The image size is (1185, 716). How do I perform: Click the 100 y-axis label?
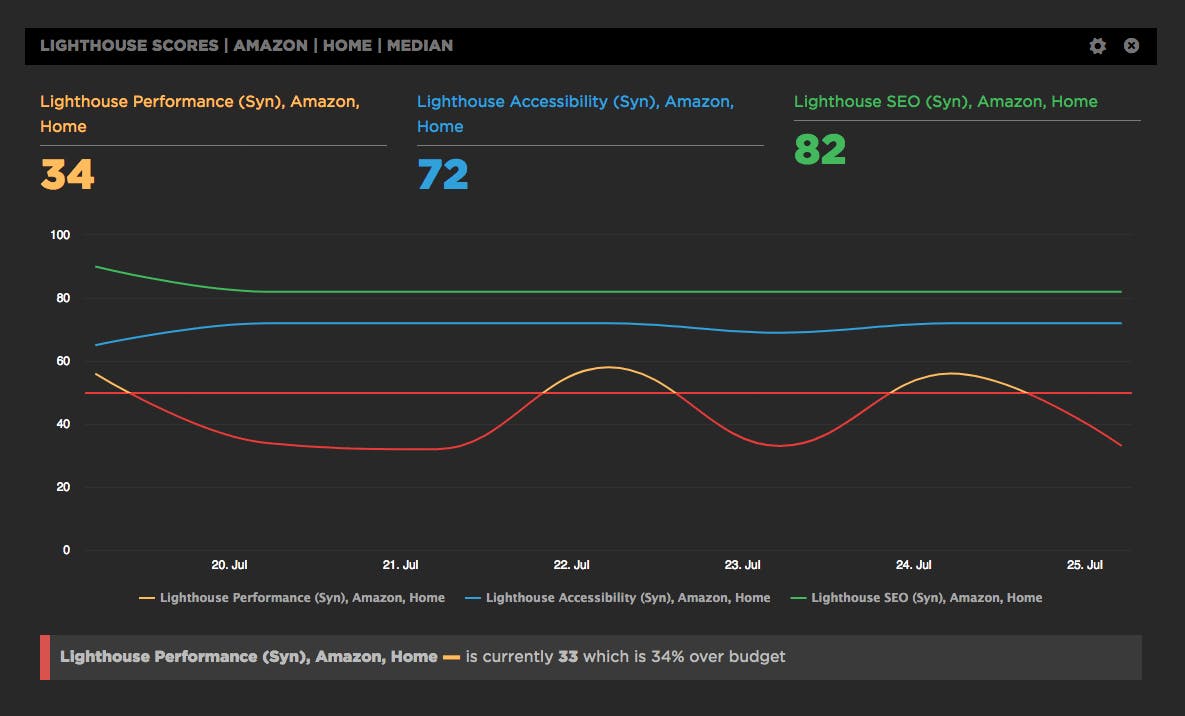click(x=60, y=235)
